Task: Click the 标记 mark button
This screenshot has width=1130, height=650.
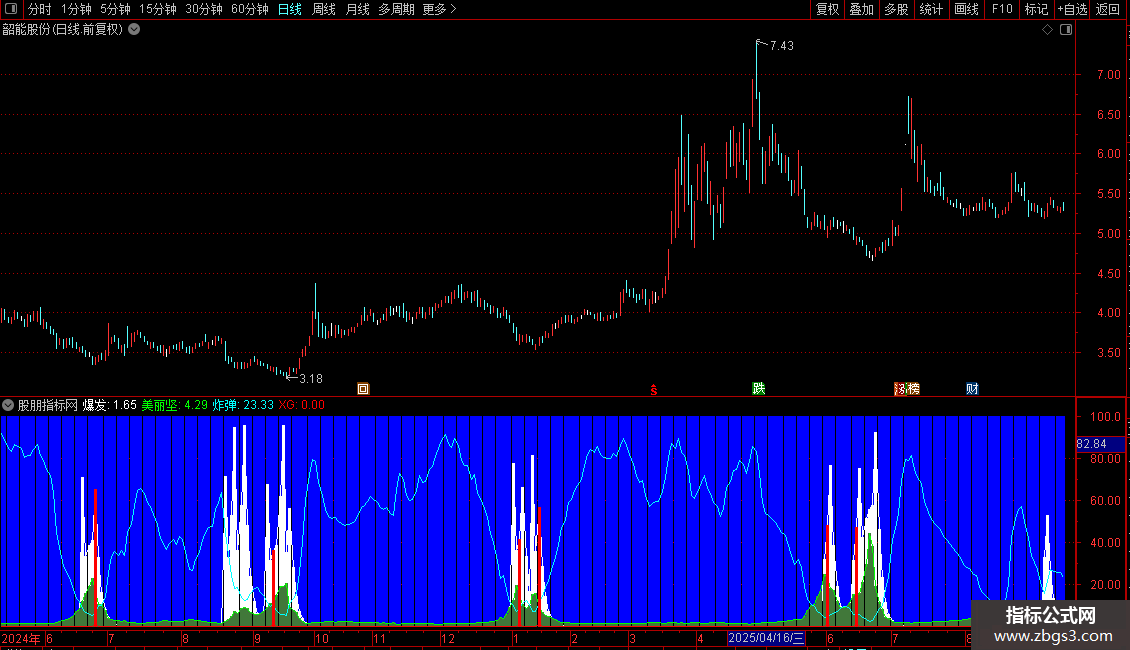Action: pyautogui.click(x=1036, y=9)
